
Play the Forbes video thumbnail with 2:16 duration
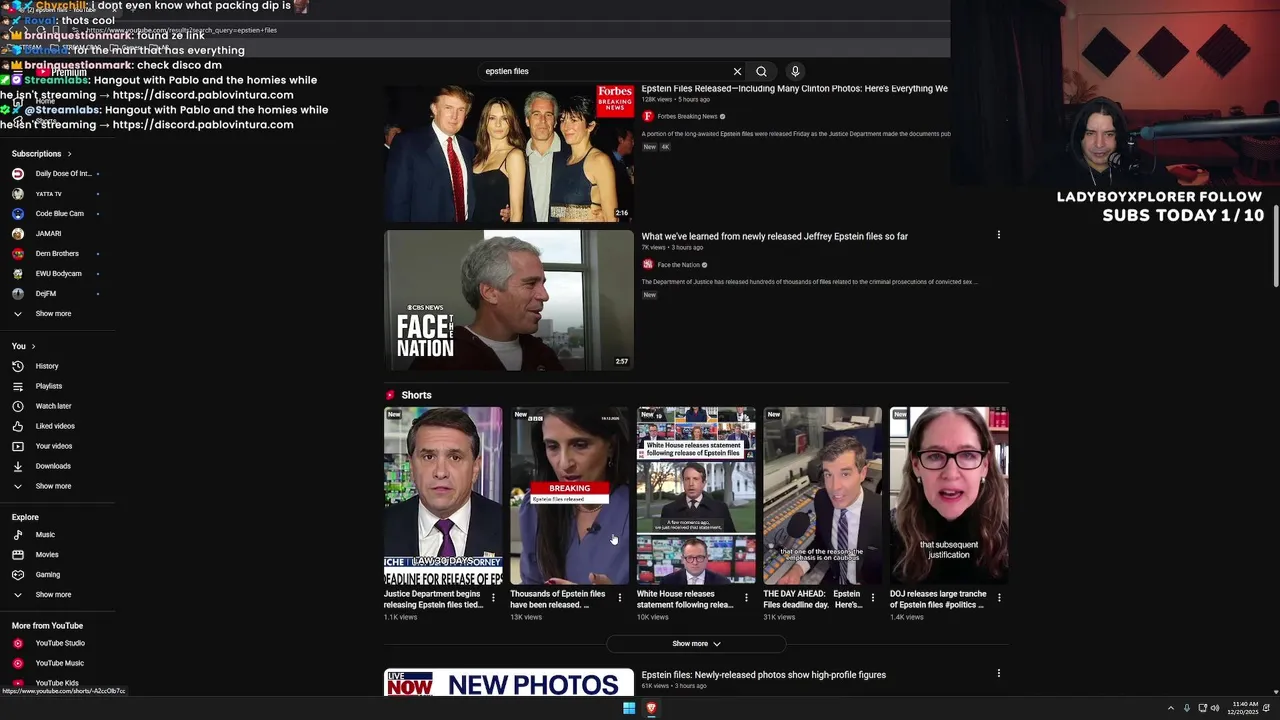(x=509, y=153)
